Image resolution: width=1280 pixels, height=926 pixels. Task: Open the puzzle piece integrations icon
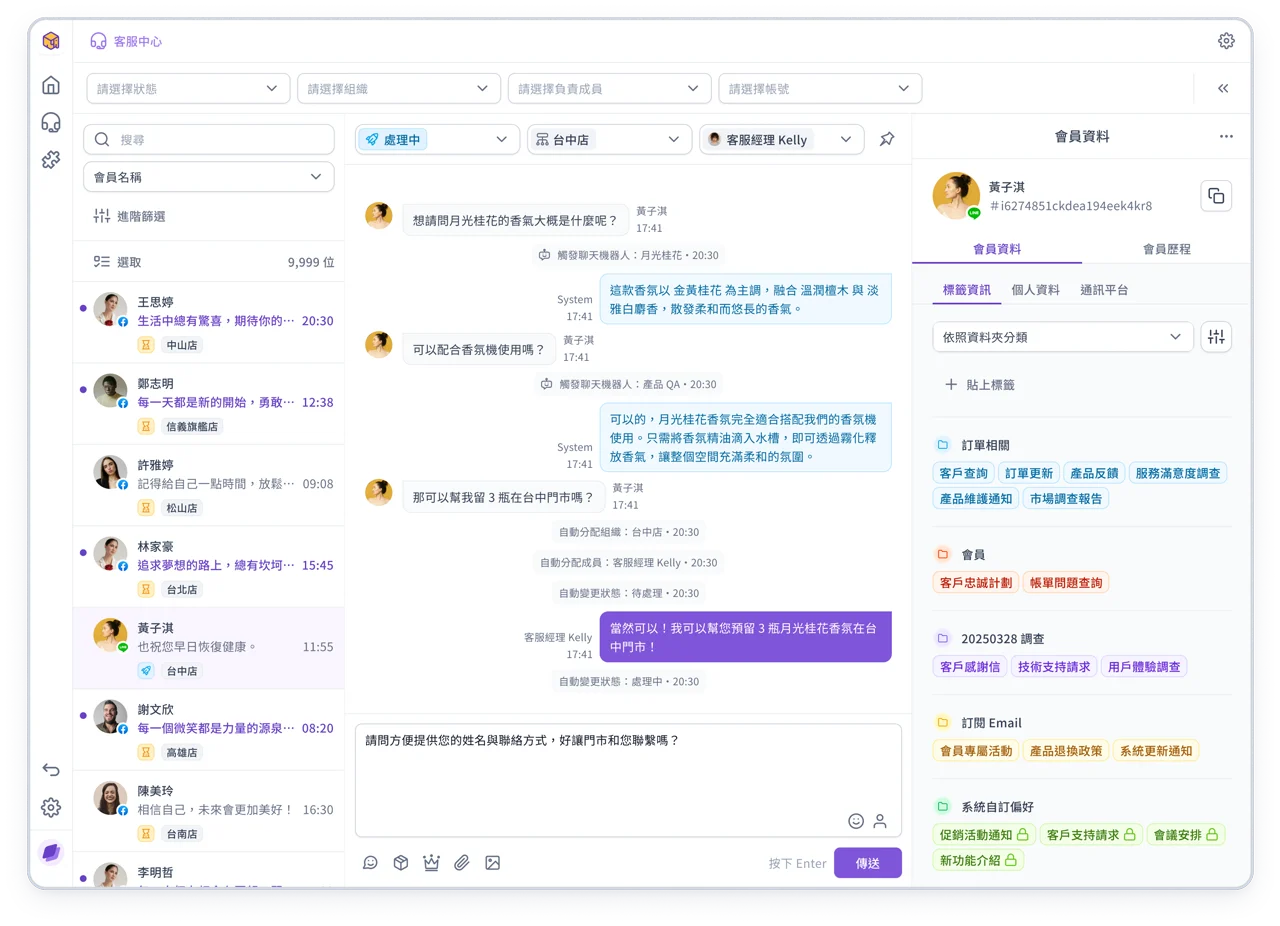(x=51, y=159)
